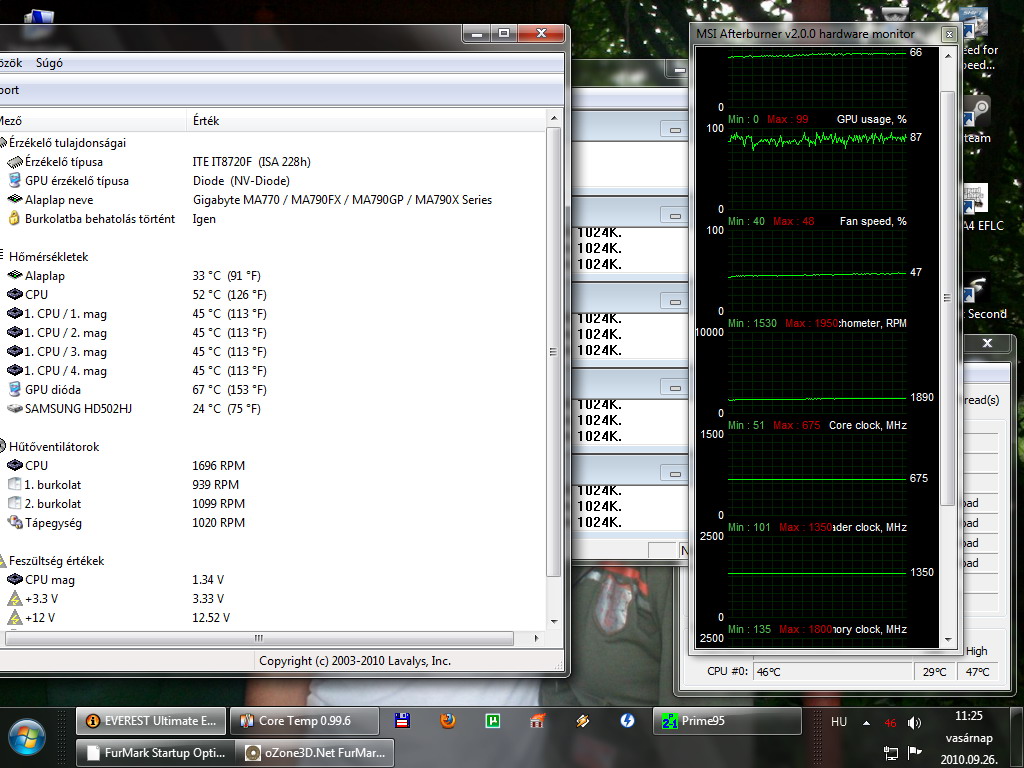
Task: Launch Firefox from the taskbar
Action: click(447, 720)
